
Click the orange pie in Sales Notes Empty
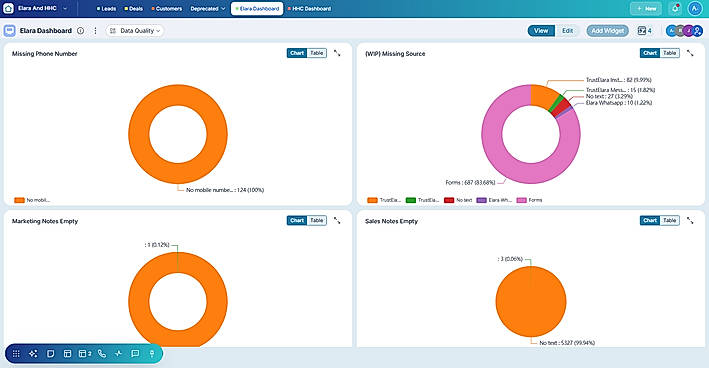(x=531, y=302)
